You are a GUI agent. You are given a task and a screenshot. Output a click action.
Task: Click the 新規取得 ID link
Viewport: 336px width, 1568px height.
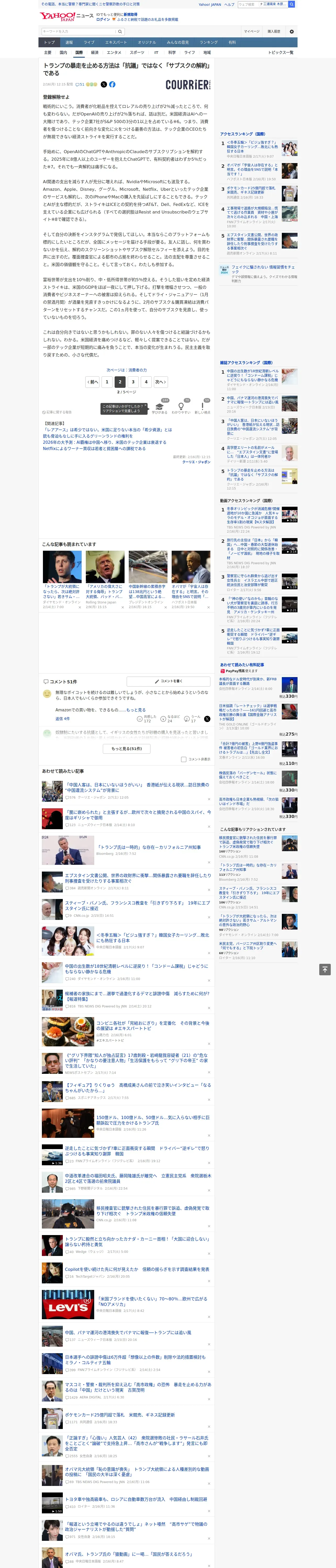coord(131,14)
